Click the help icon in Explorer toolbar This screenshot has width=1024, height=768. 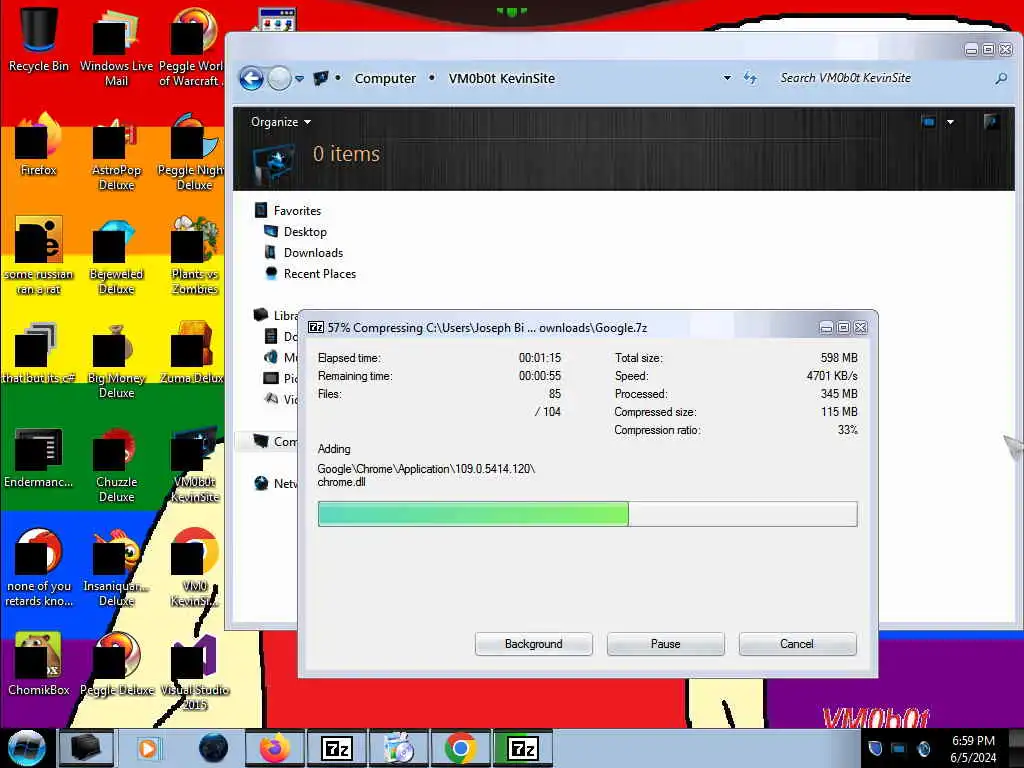(x=991, y=121)
